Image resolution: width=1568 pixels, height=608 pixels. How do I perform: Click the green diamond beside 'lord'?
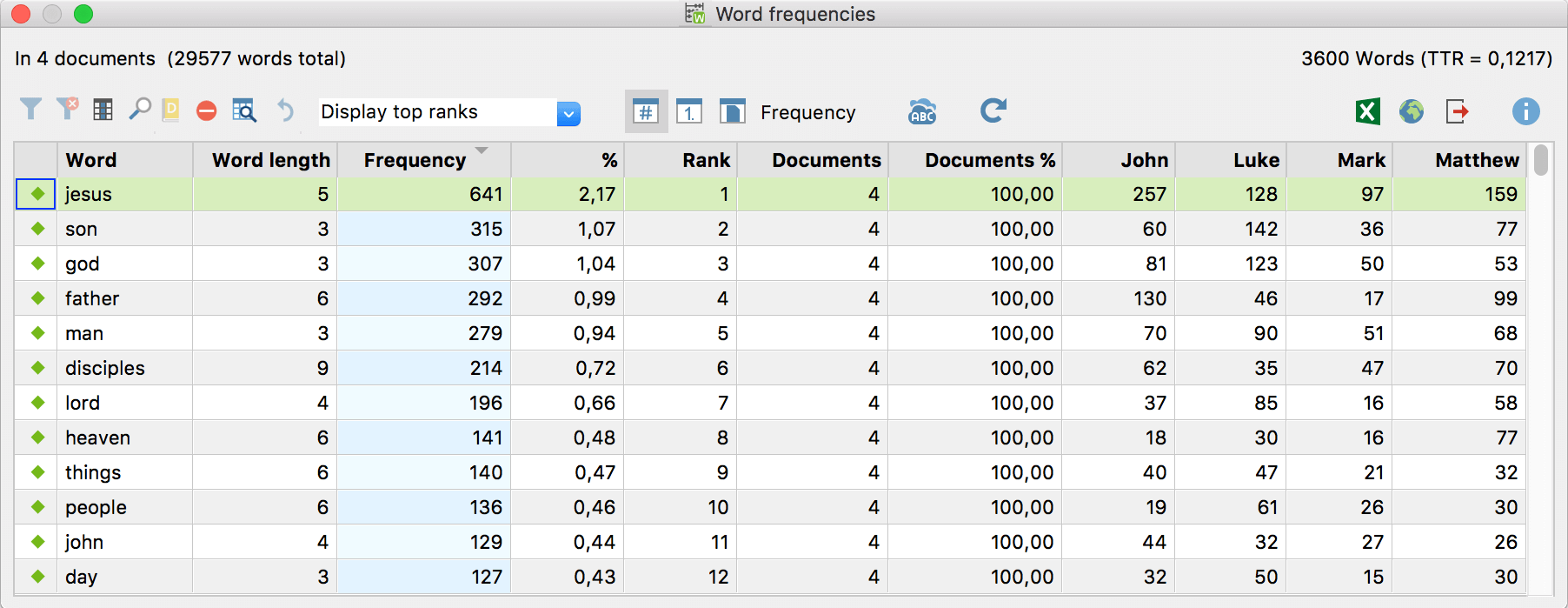37,403
